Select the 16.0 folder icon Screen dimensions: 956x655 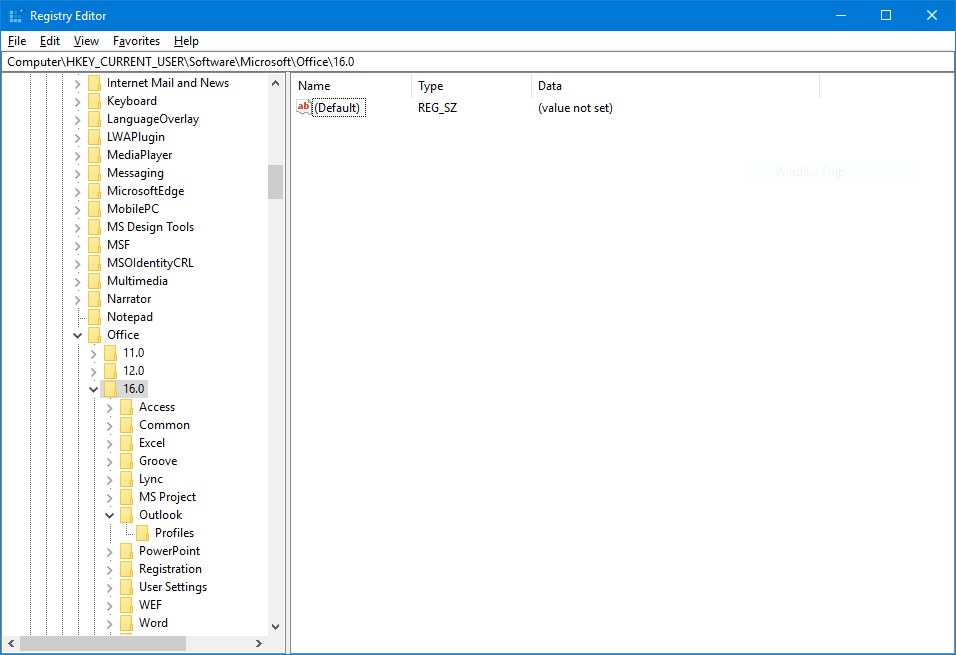pos(110,389)
